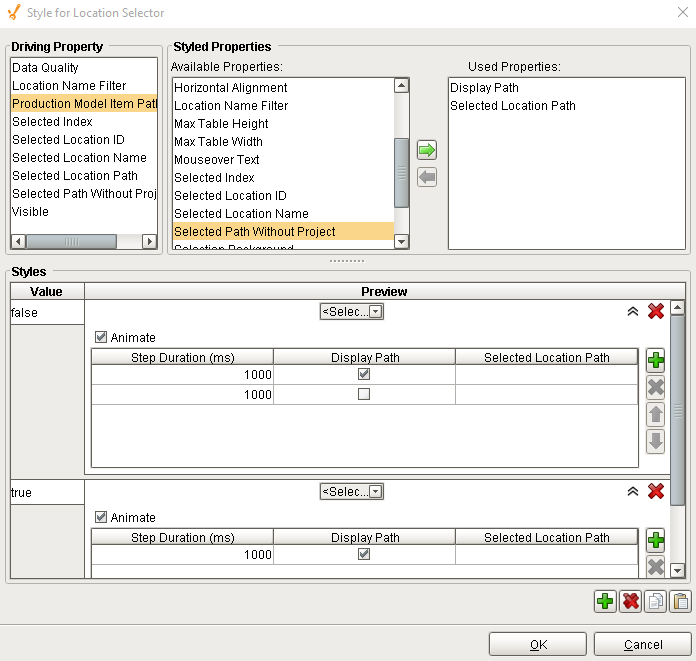This screenshot has height=661, width=696.
Task: Click the OK button
Action: point(538,645)
